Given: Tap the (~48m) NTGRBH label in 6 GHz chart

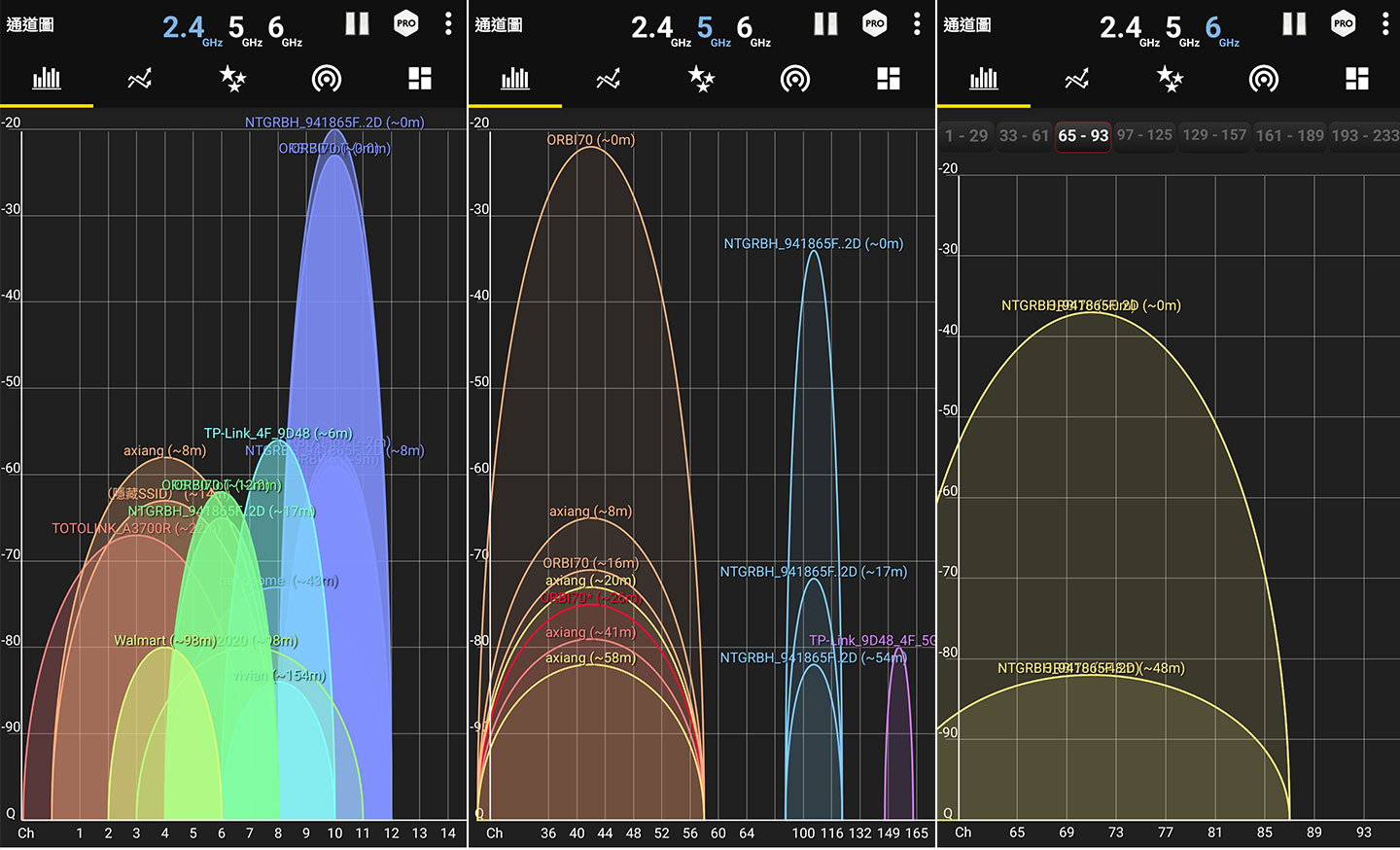Looking at the screenshot, I should pos(1091,668).
